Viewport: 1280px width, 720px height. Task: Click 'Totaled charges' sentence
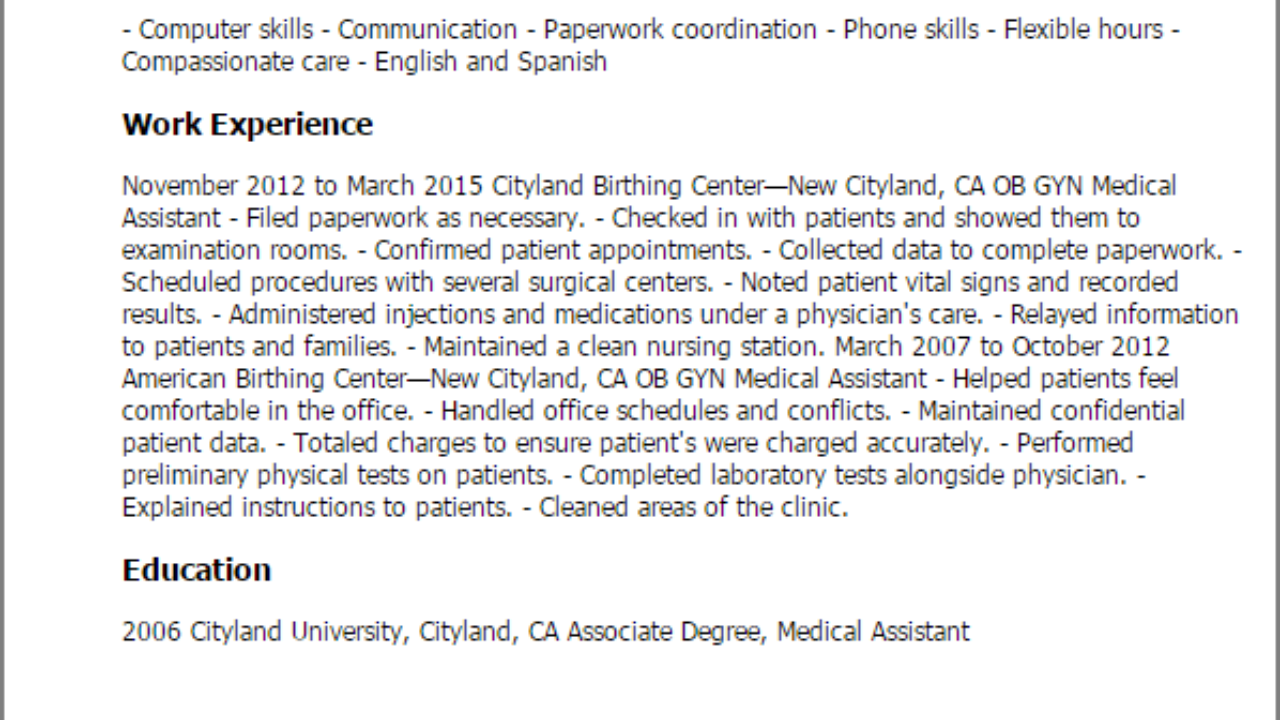pos(641,443)
